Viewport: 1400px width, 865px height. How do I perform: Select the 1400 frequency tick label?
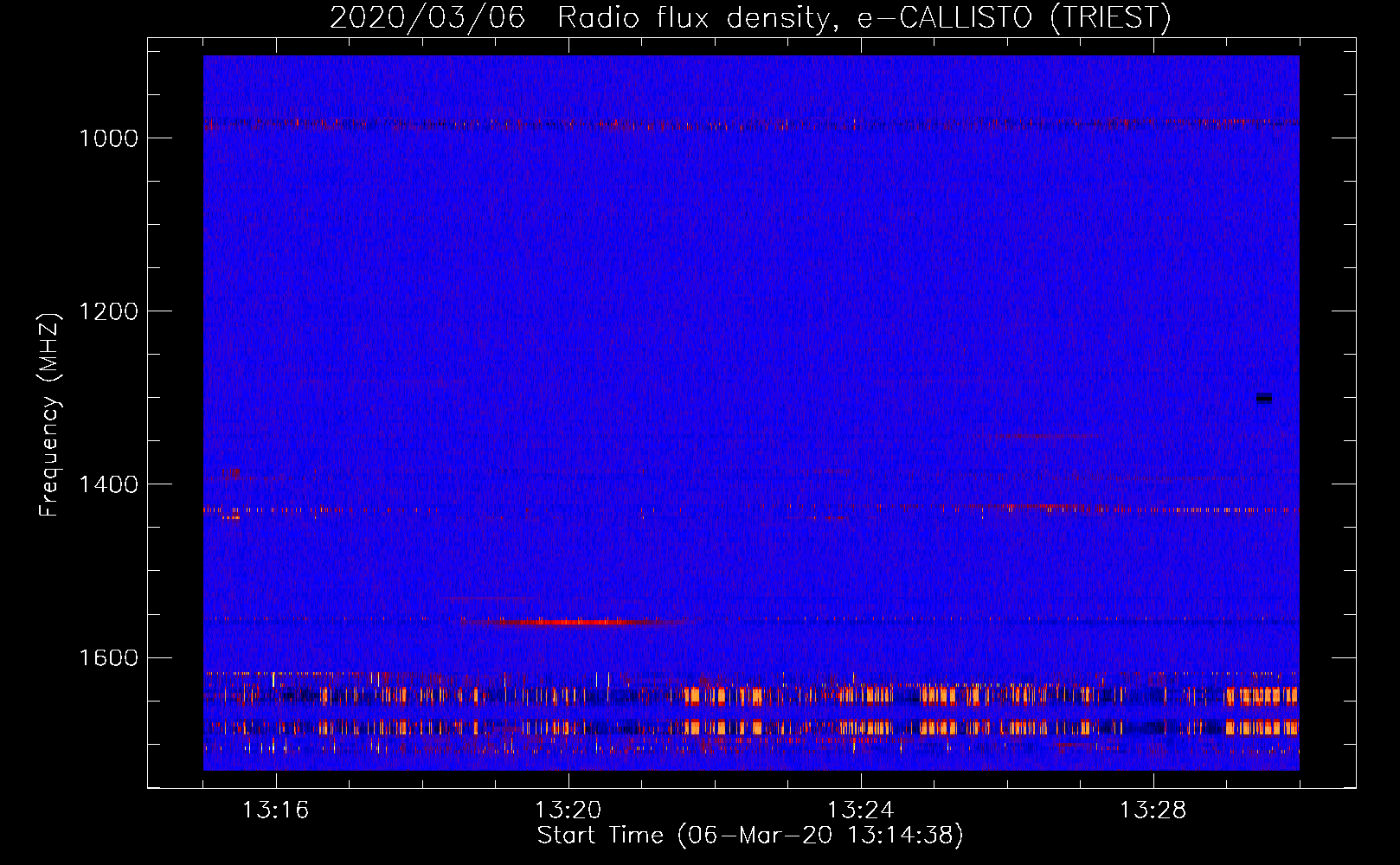109,484
